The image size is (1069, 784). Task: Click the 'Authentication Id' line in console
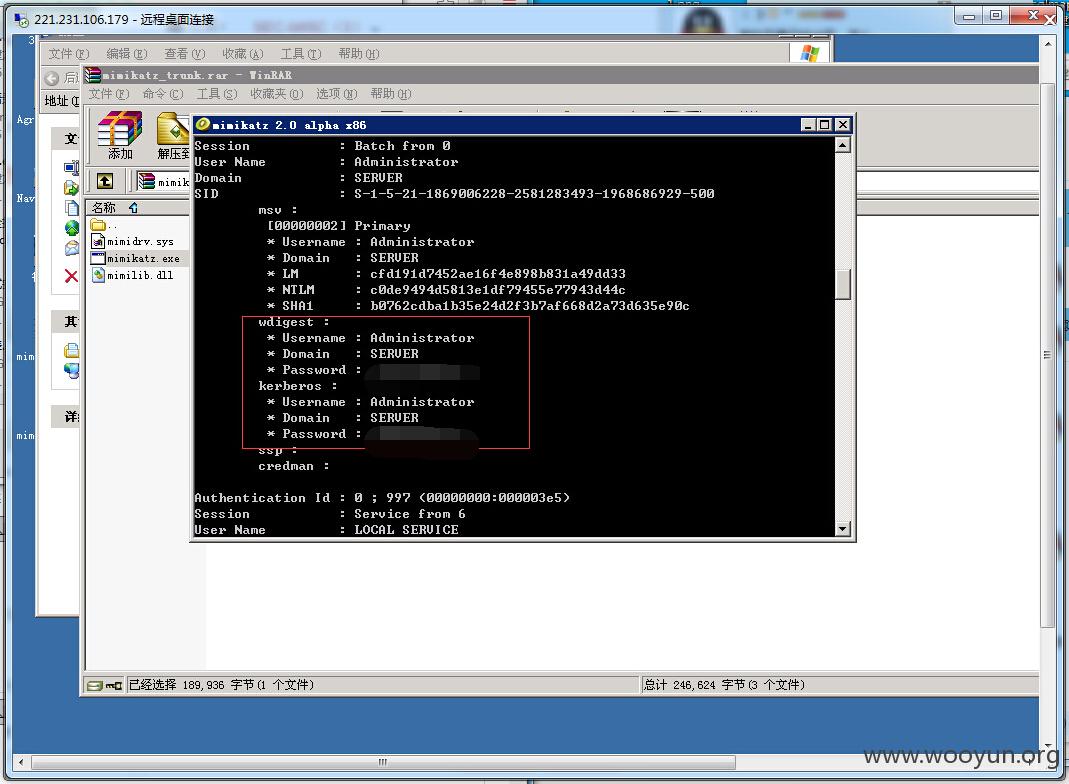(382, 498)
